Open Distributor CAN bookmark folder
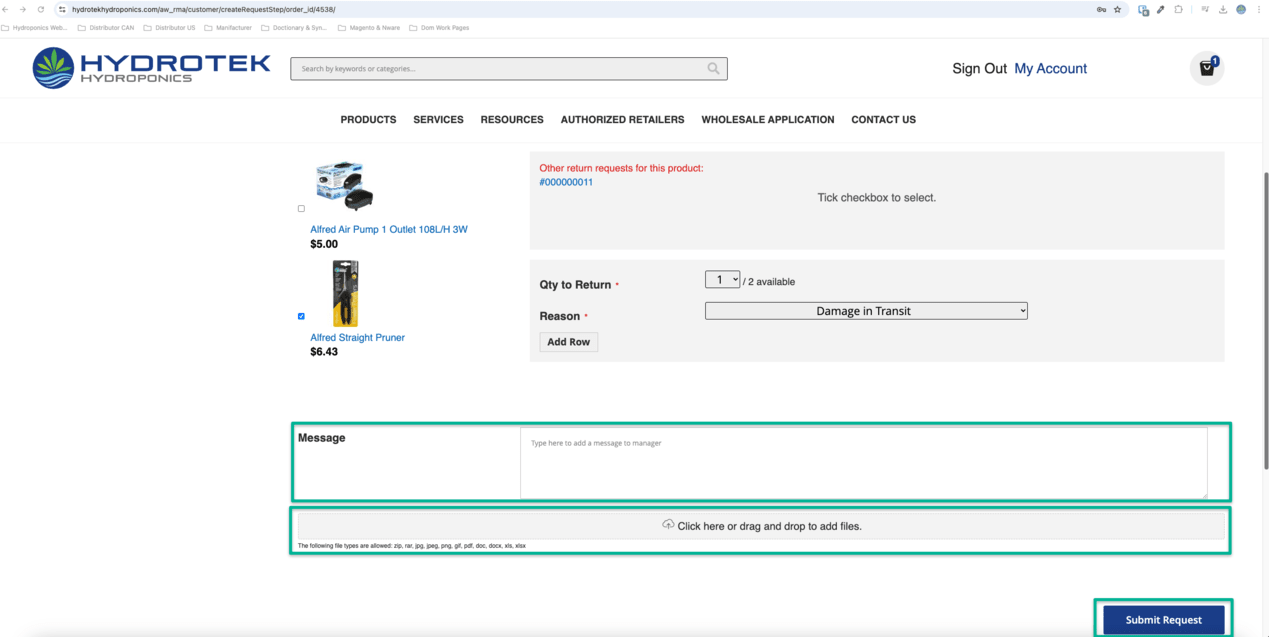This screenshot has height=637, width=1269. click(106, 28)
